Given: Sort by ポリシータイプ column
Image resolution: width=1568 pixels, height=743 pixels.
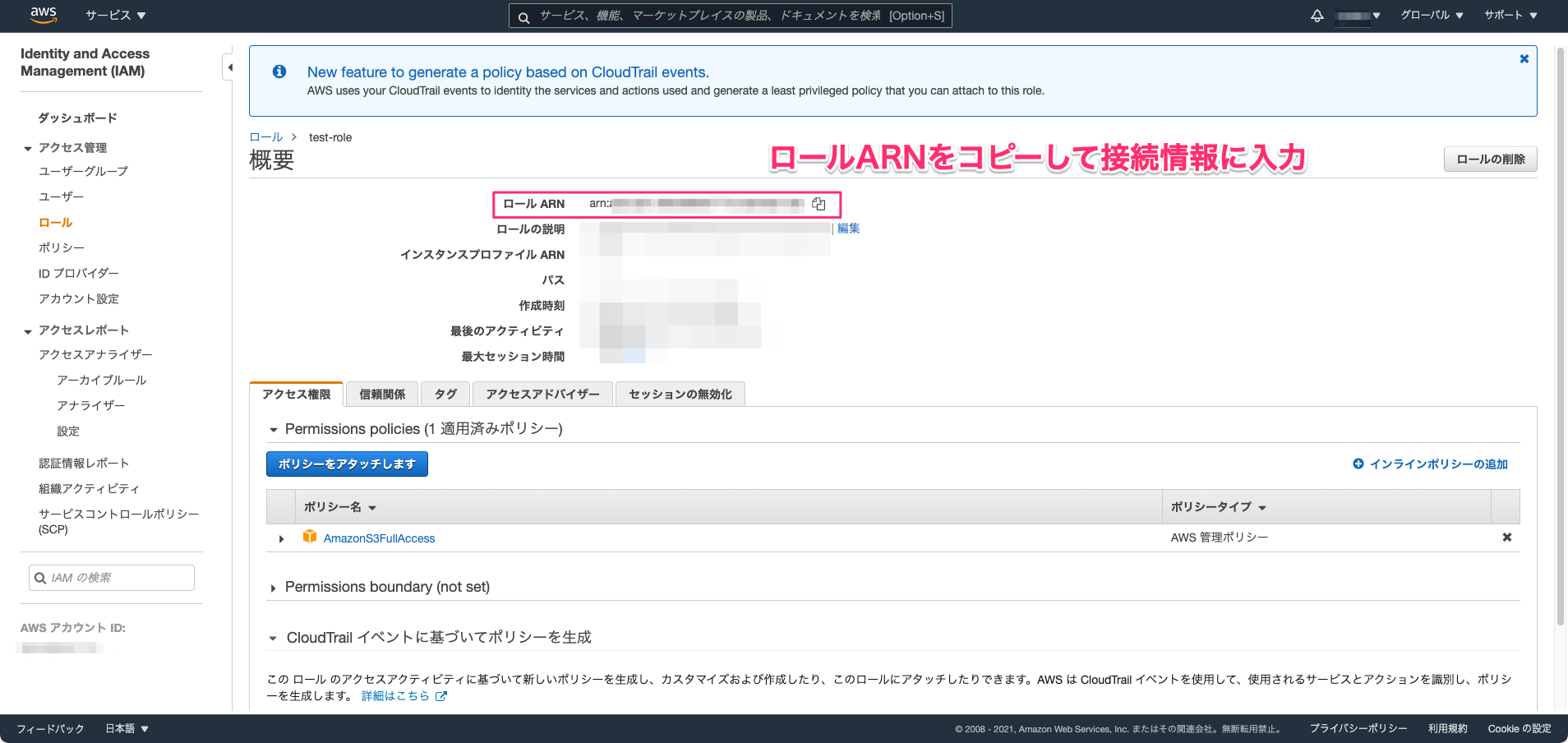Looking at the screenshot, I should click(1218, 507).
